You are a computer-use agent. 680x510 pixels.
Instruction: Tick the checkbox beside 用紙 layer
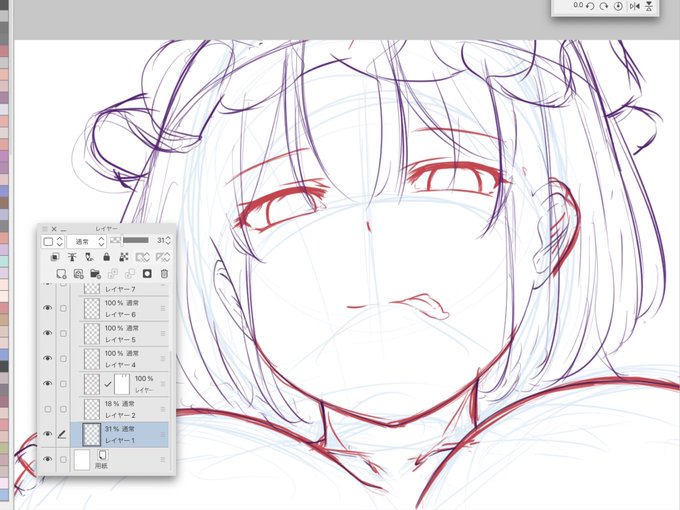click(x=63, y=459)
